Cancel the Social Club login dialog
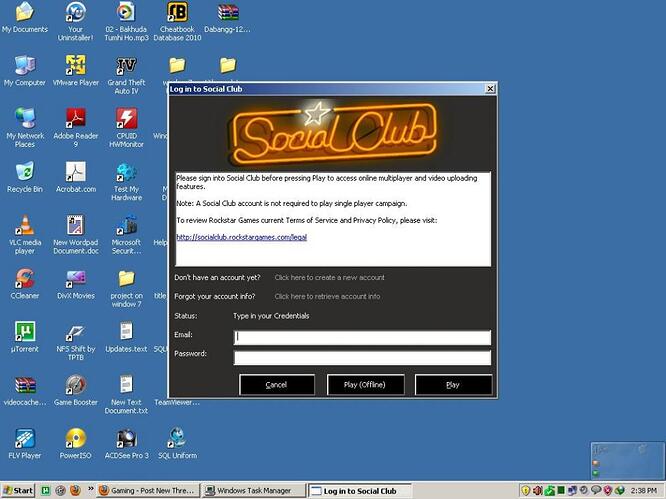 tap(277, 384)
